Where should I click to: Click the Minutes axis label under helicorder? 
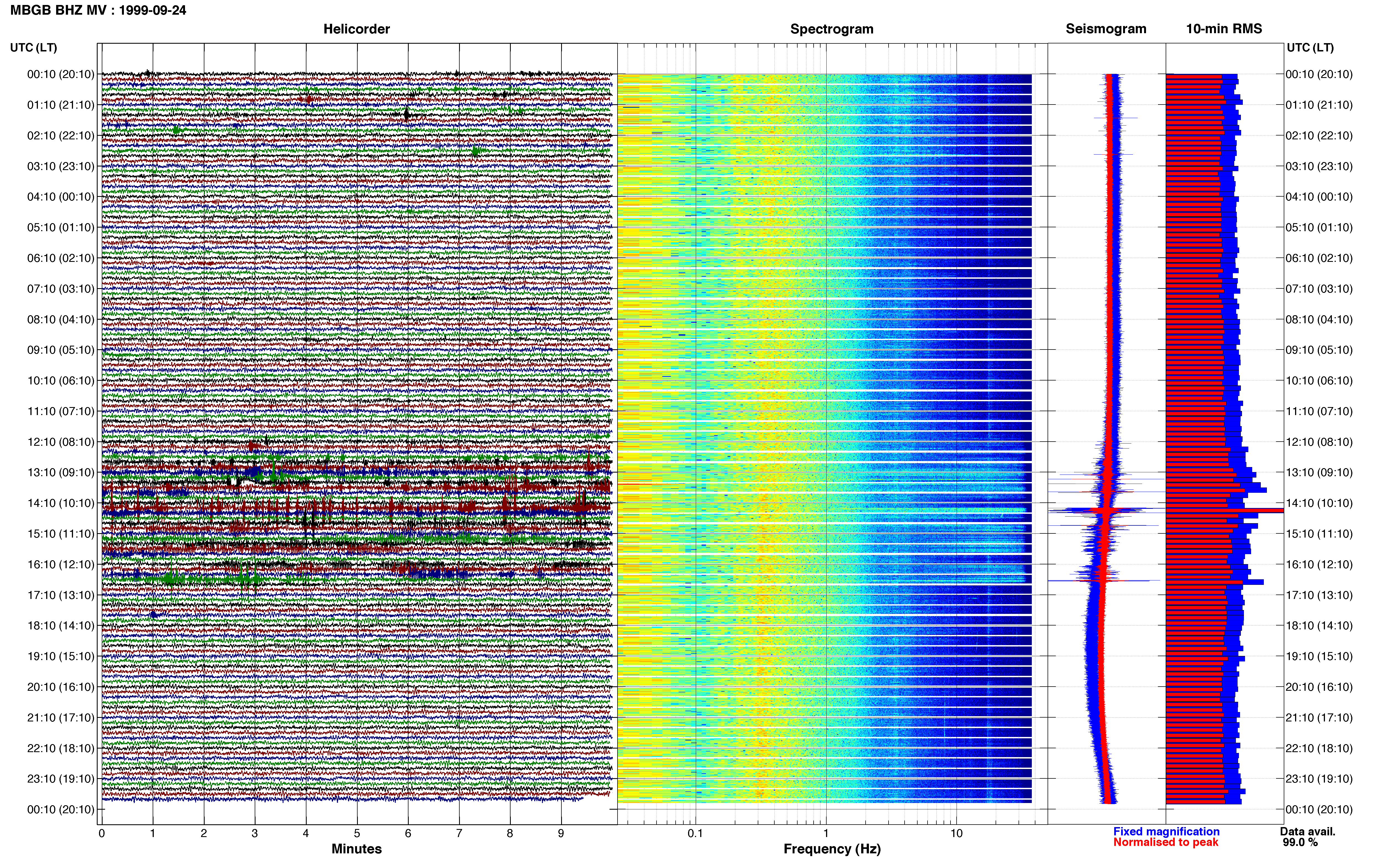click(356, 849)
